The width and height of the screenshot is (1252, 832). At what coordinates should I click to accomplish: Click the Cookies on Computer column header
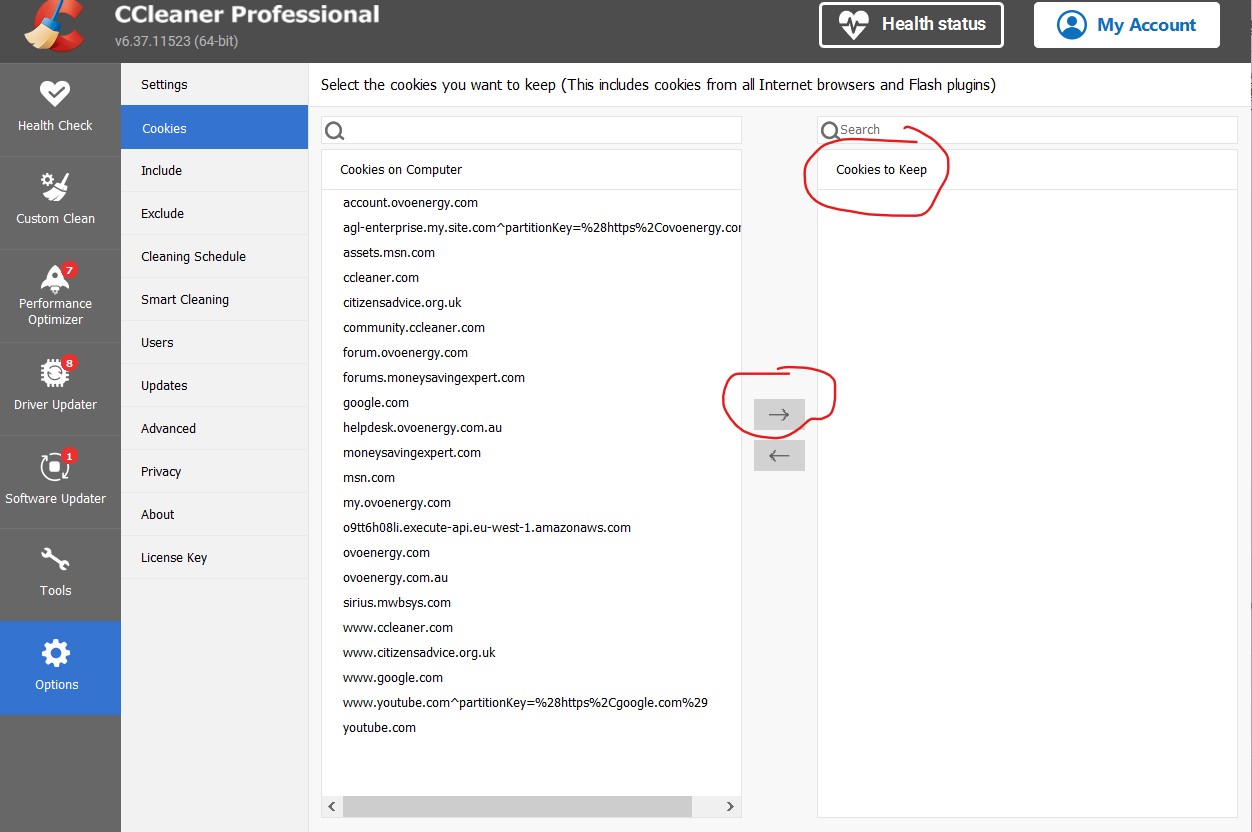532,170
